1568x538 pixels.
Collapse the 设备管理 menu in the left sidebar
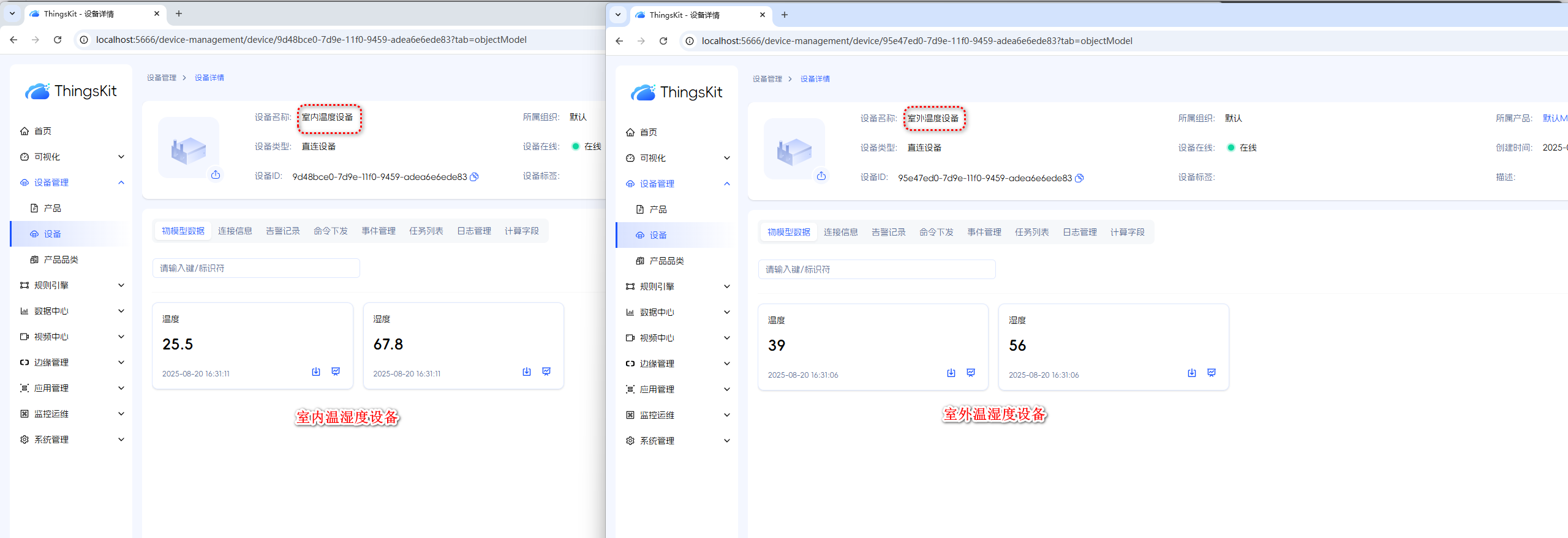click(x=71, y=182)
